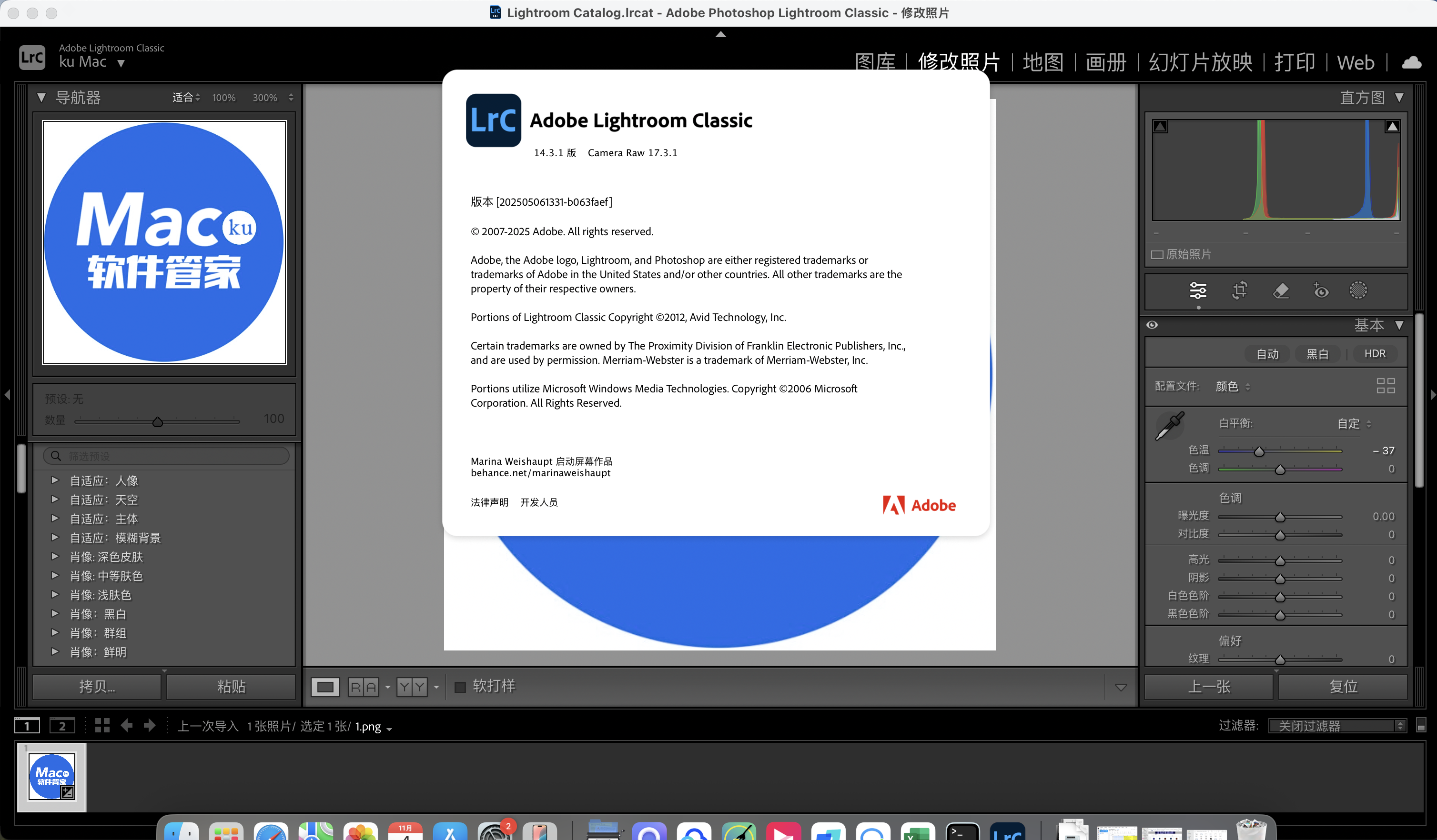1437x840 pixels.
Task: Select the Crop tool icon
Action: 1239,290
